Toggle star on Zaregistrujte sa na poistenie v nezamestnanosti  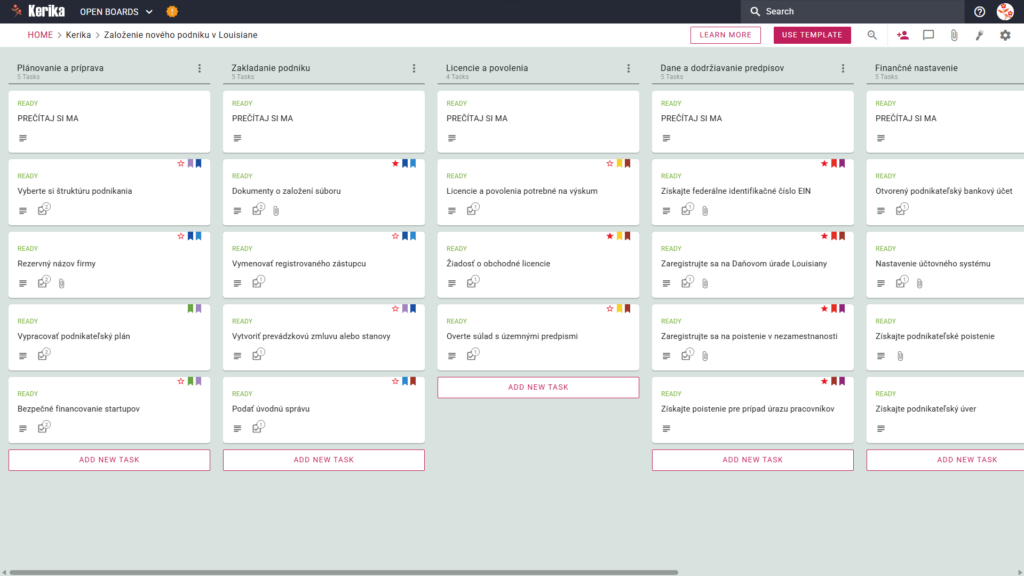[x=824, y=308]
